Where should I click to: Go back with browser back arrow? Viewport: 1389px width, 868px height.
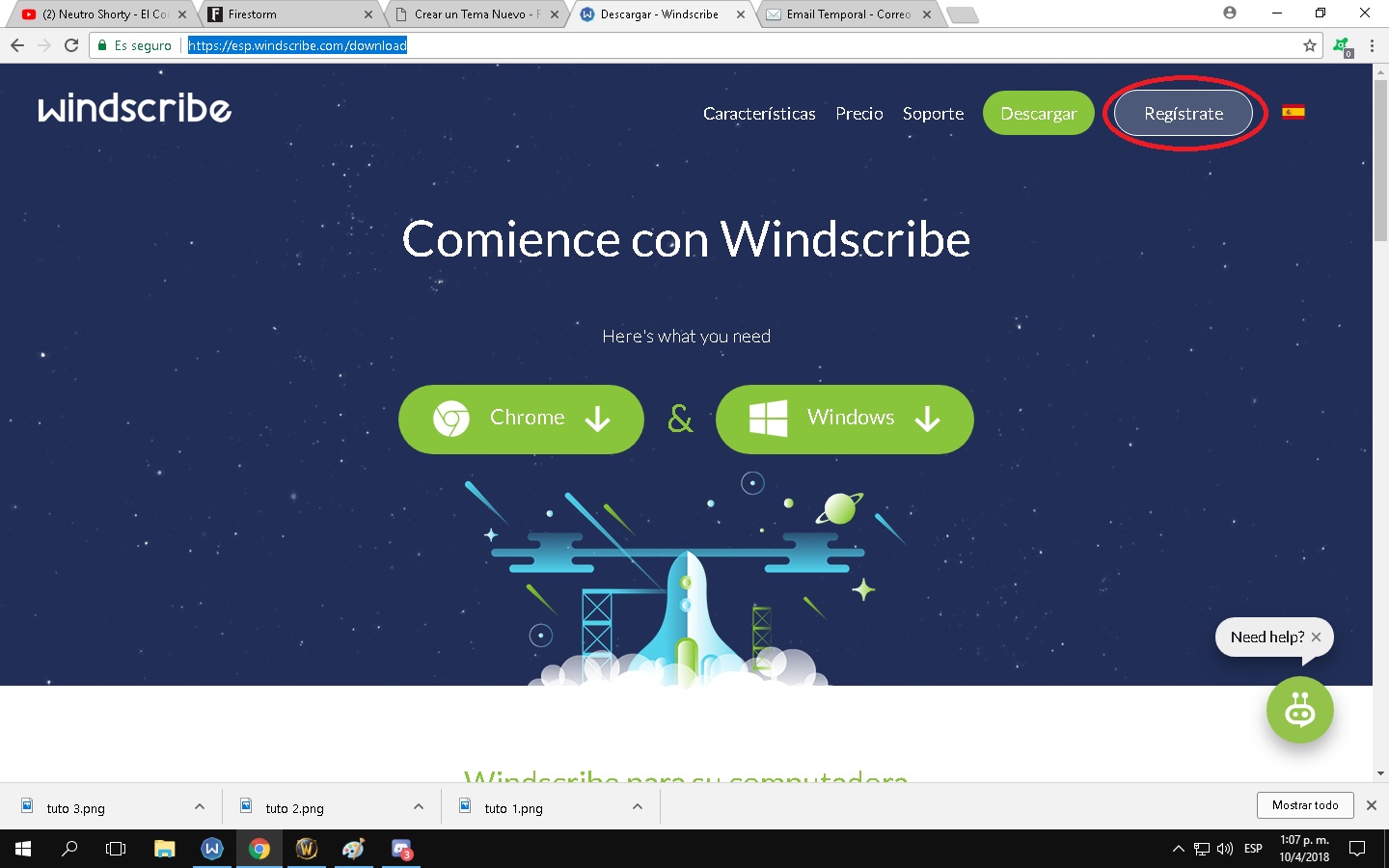(x=16, y=45)
